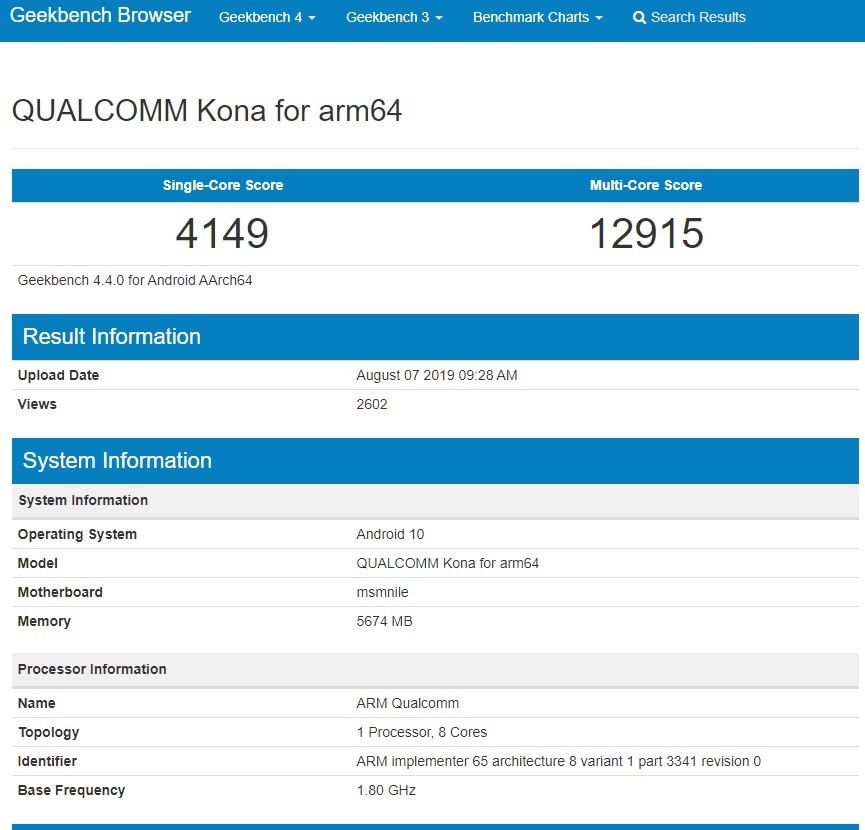This screenshot has width=865, height=830.
Task: Click the Multi-Core Score header
Action: (646, 185)
